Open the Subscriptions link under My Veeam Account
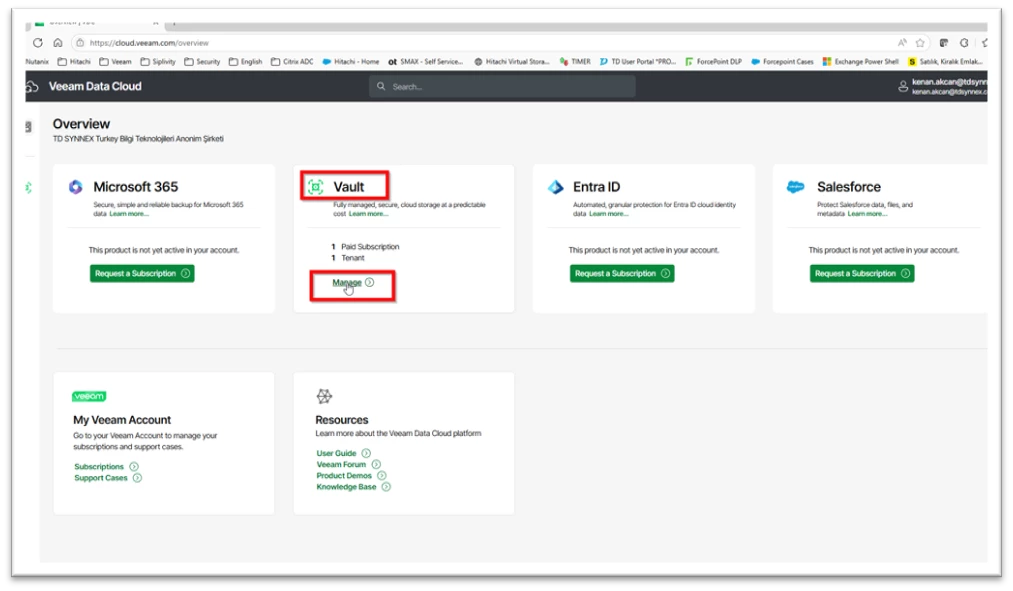Image resolution: width=1013 pixels, height=591 pixels. pos(99,466)
